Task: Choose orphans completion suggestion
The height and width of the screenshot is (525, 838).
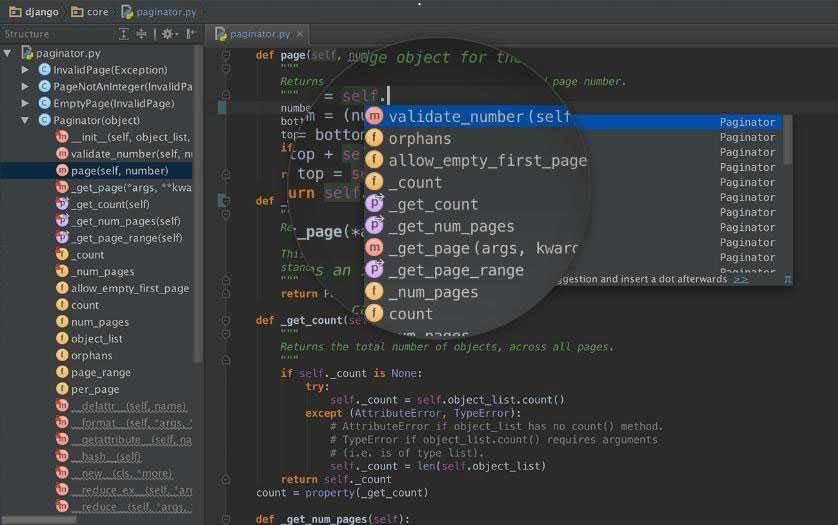Action: (x=420, y=138)
